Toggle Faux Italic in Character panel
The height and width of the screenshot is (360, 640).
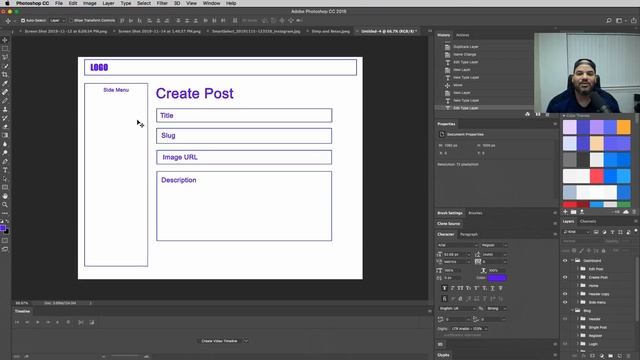(x=453, y=288)
